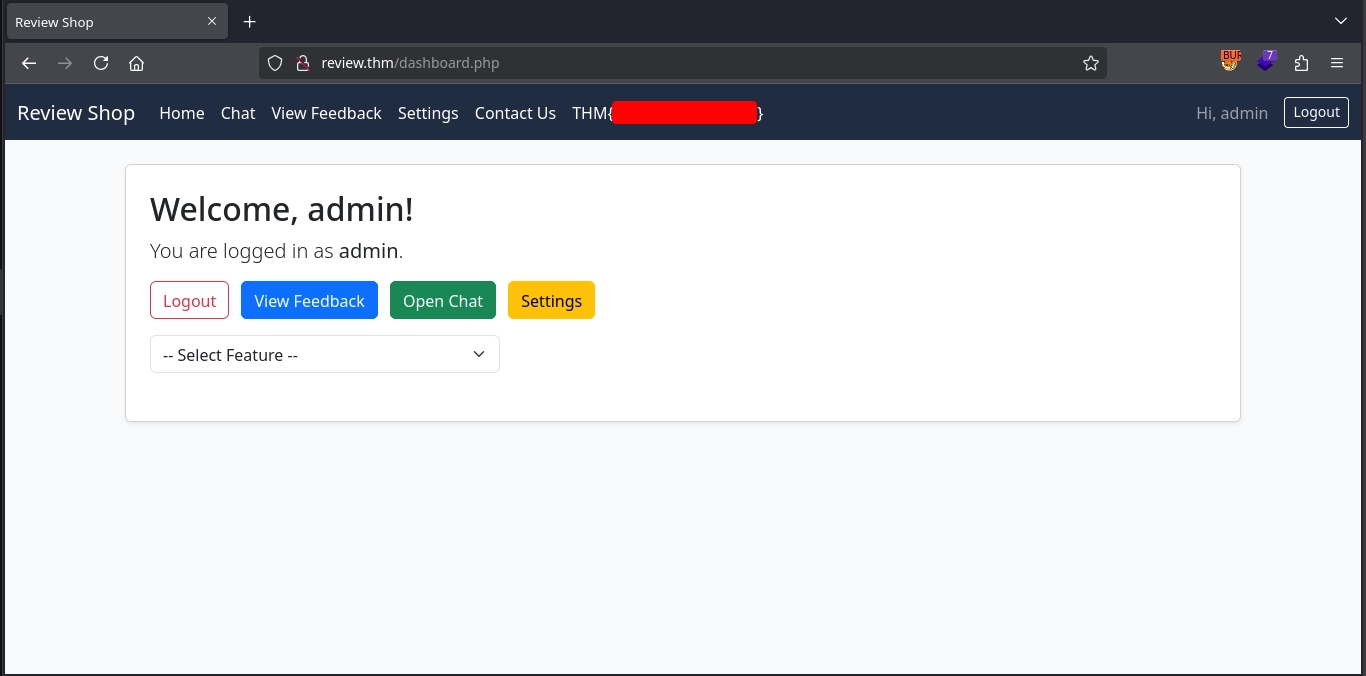The height and width of the screenshot is (676, 1366).
Task: Open the Burp Suite extension icon
Action: (1230, 62)
